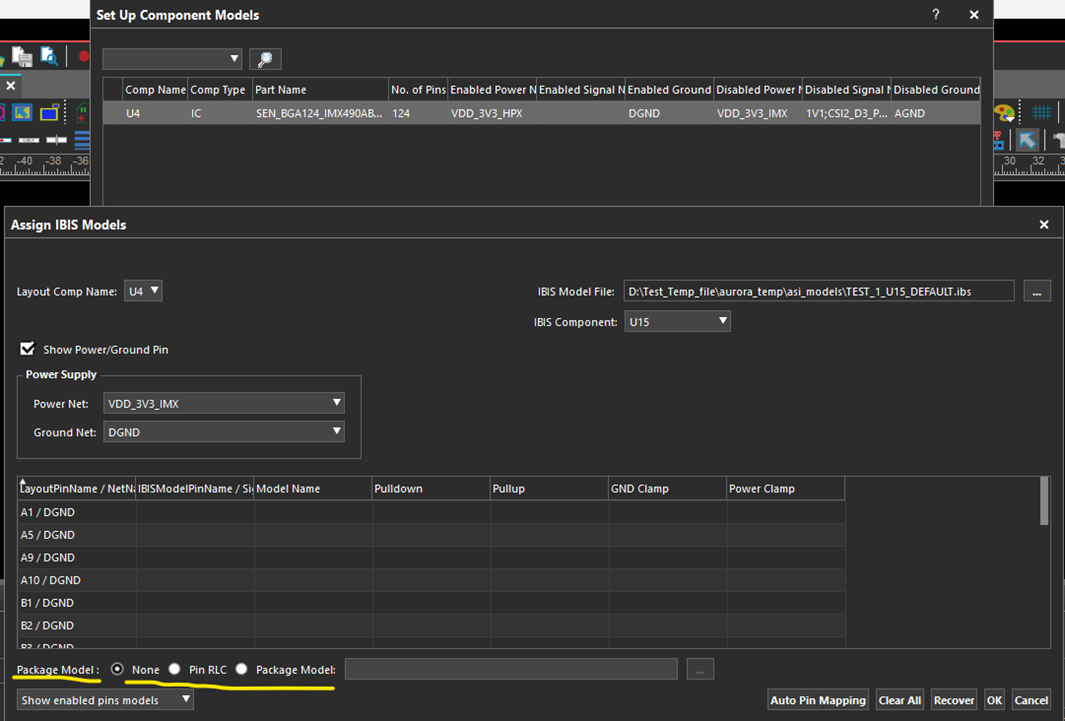Click the Pullup column header
This screenshot has height=721, width=1065.
[549, 488]
